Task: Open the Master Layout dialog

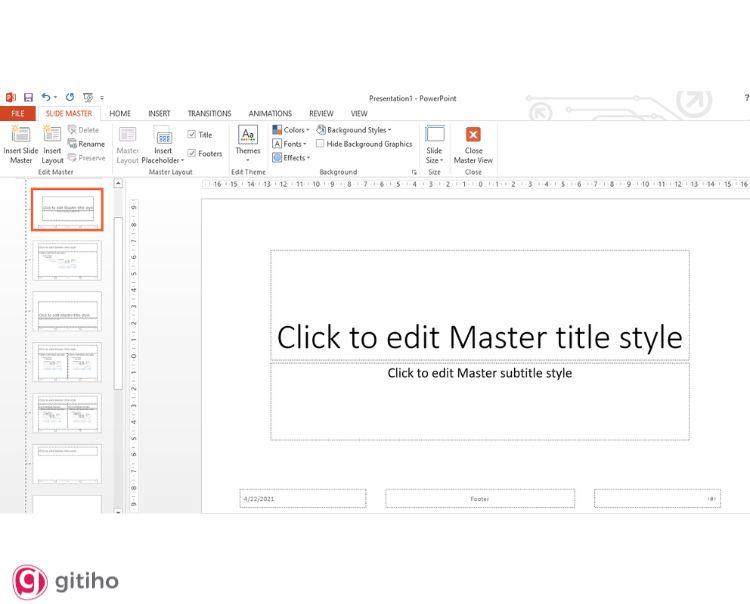Action: [127, 145]
